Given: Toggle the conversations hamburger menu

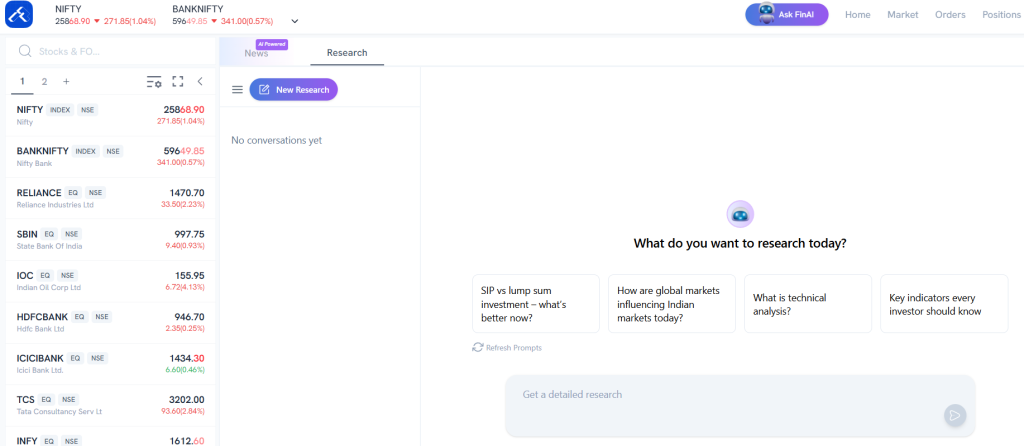Looking at the screenshot, I should click(x=237, y=90).
